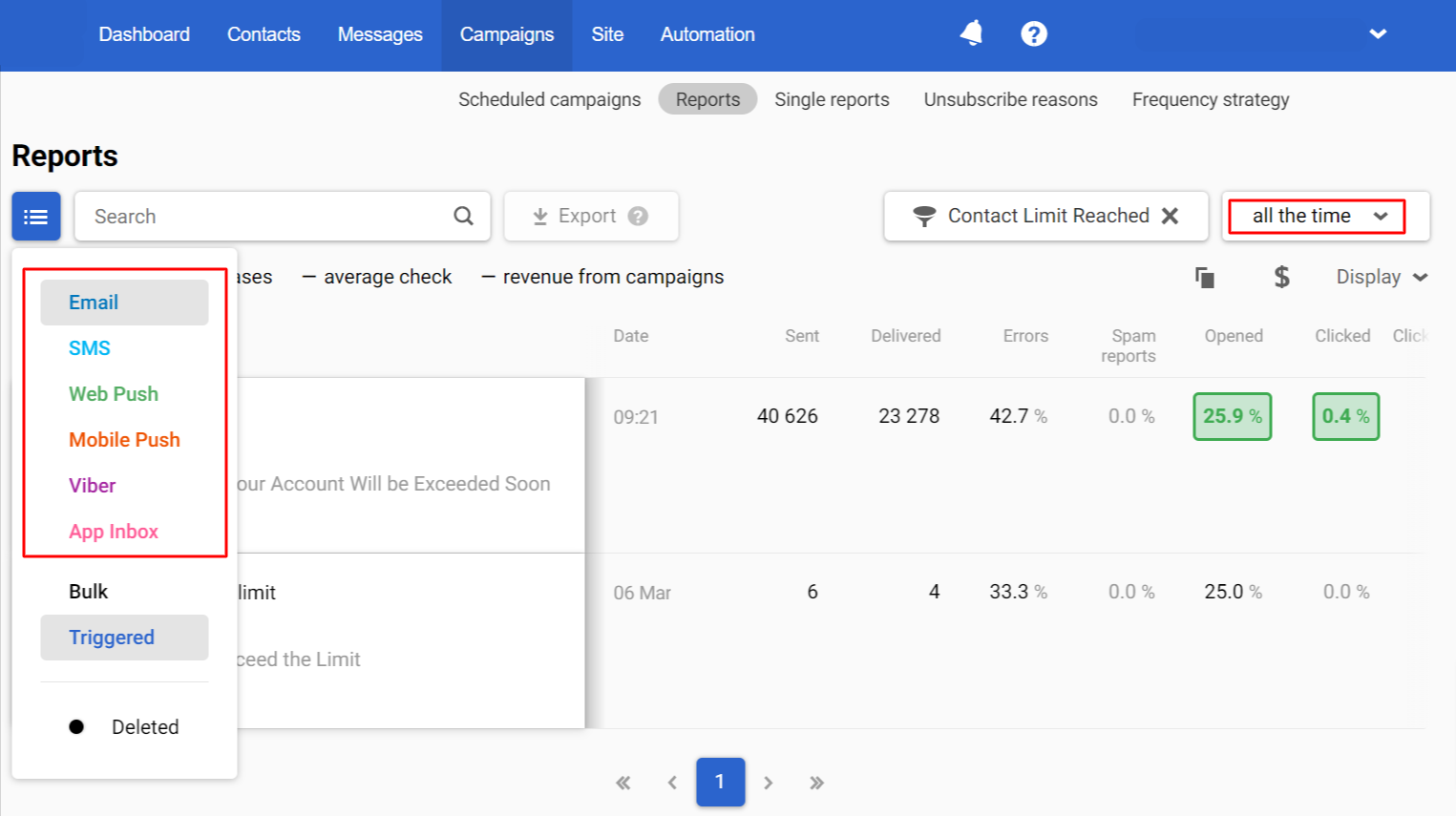
Task: Click the 09:21 time cell
Action: [x=636, y=417]
